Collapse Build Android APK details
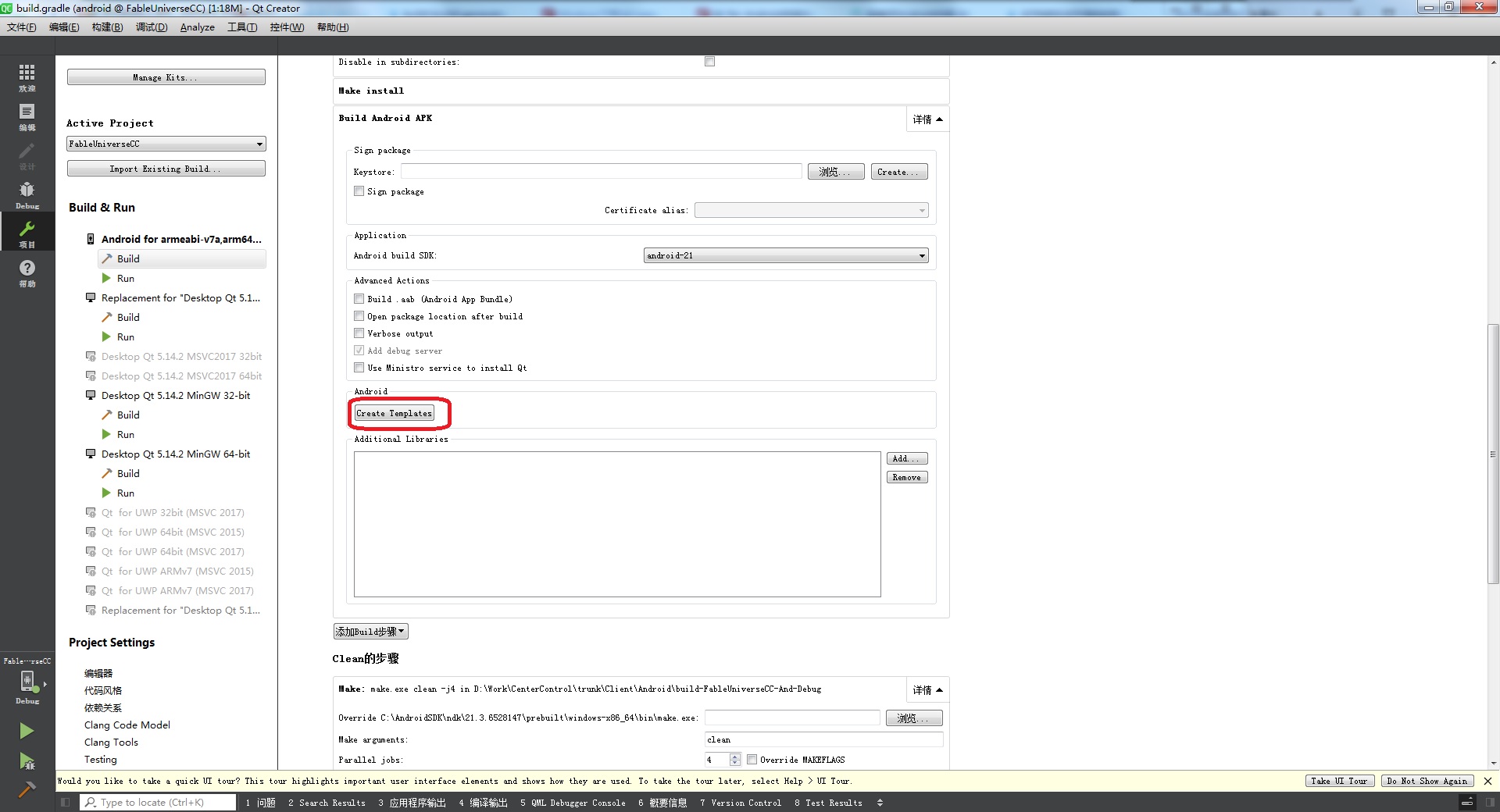The height and width of the screenshot is (812, 1500). (x=927, y=119)
